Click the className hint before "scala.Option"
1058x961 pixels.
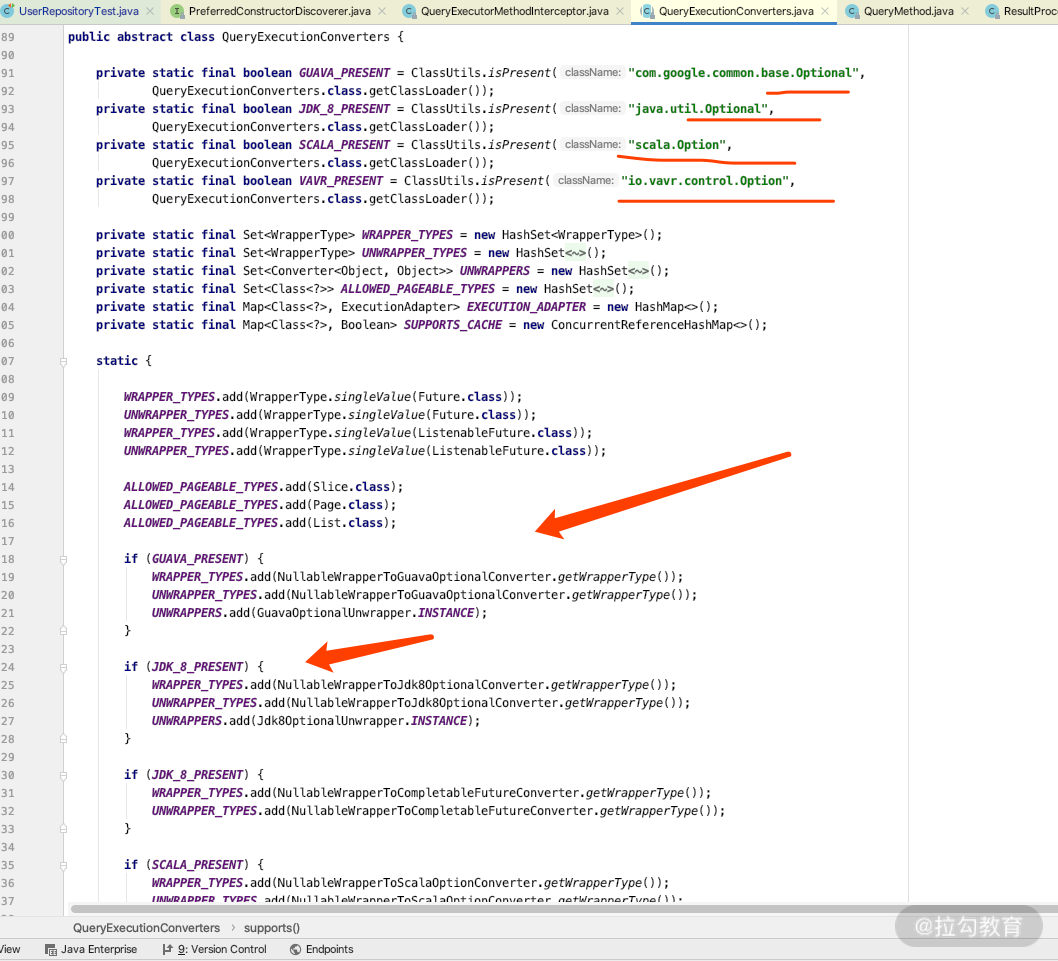pos(592,144)
